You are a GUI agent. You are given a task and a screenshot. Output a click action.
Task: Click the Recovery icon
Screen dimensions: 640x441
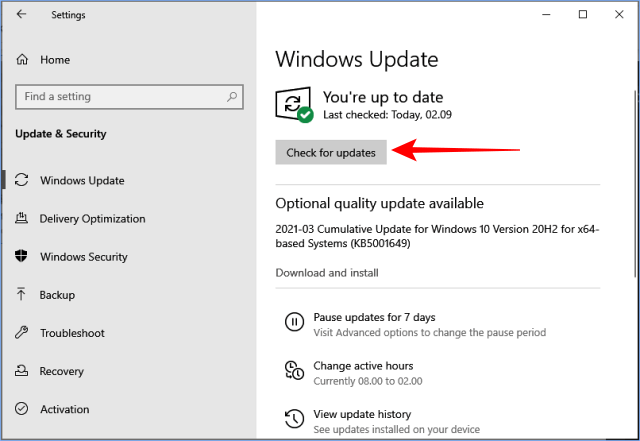coord(21,370)
